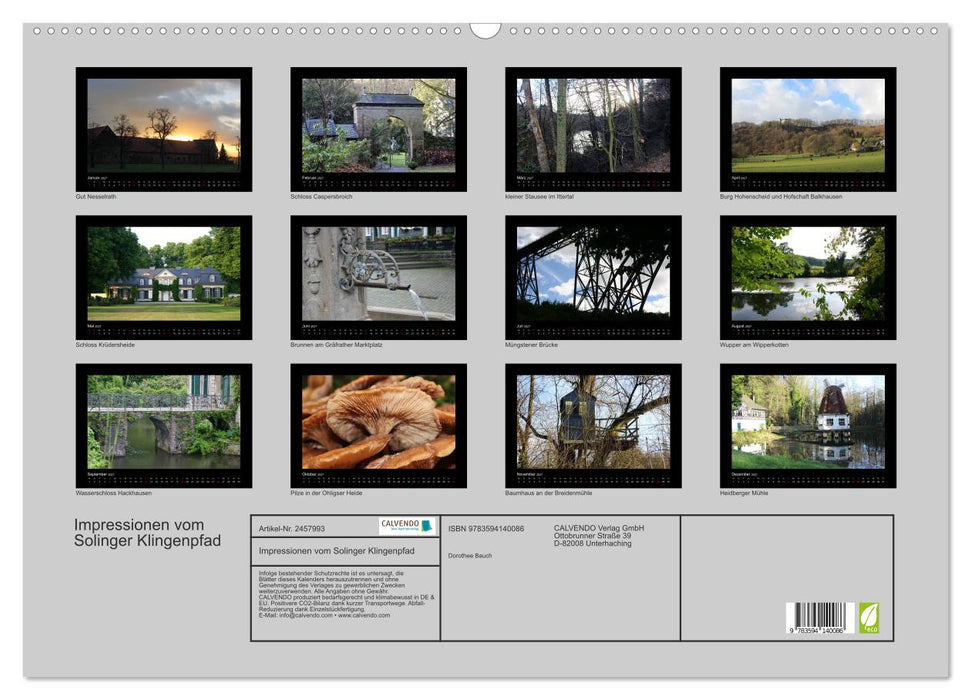Select the kleiner Stausee im Ittertal photo
The width and height of the screenshot is (971, 700).
pos(593,129)
